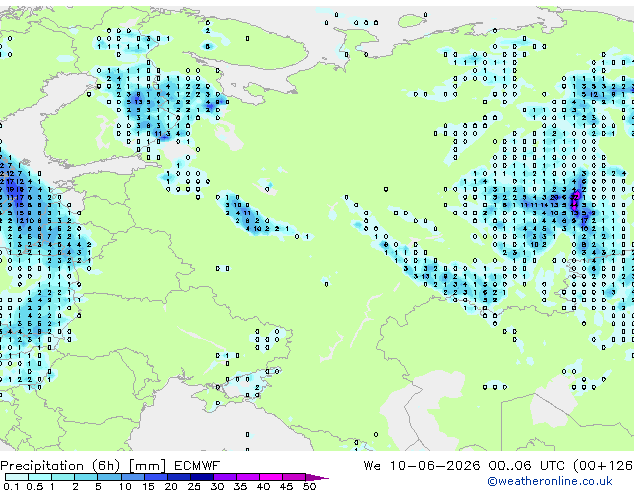
Task: Click the 20–25 mm legend swatch
Action: 179,477
